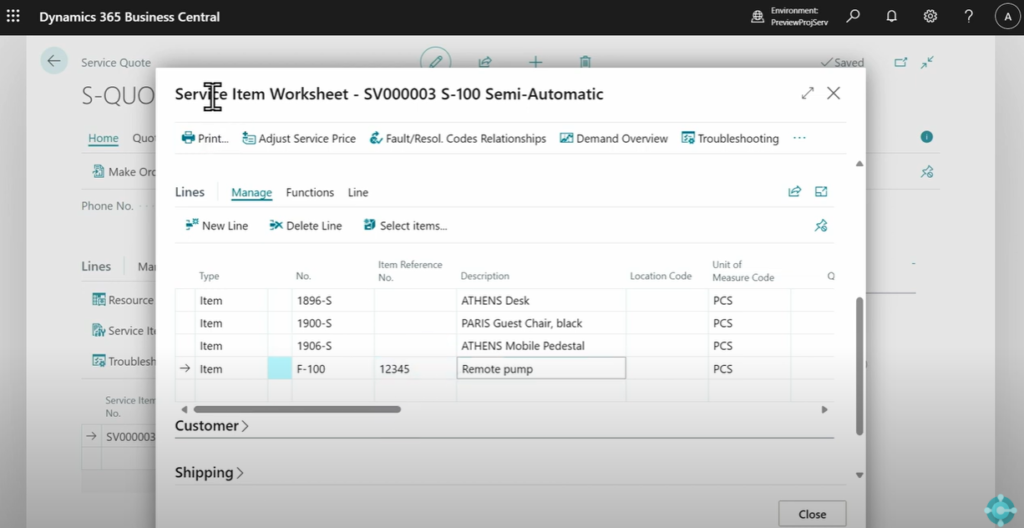Show more actions ellipsis in worksheet toolbar
This screenshot has height=528, width=1024.
click(799, 138)
